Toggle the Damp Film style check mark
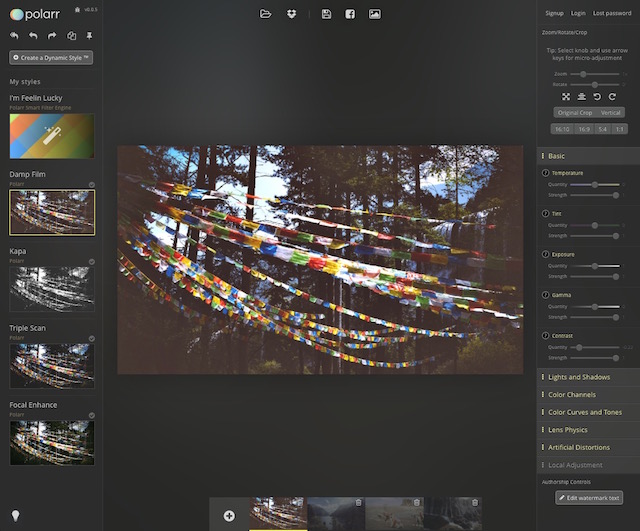Image resolution: width=640 pixels, height=531 pixels. [x=92, y=184]
